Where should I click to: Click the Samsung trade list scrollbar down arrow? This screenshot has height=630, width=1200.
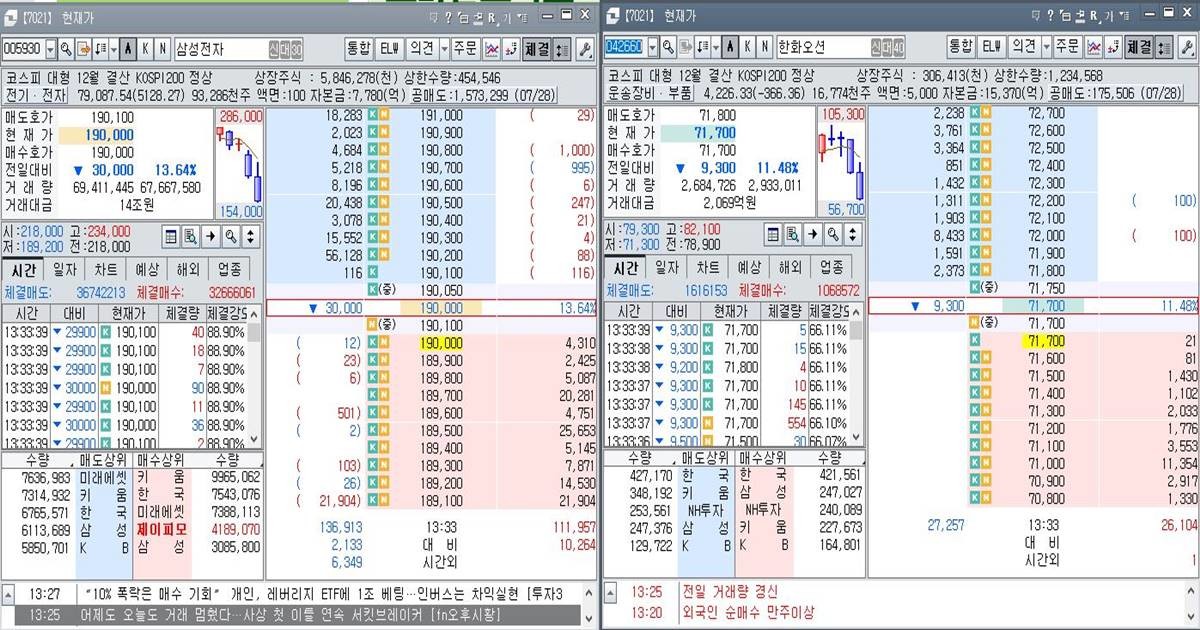click(254, 438)
